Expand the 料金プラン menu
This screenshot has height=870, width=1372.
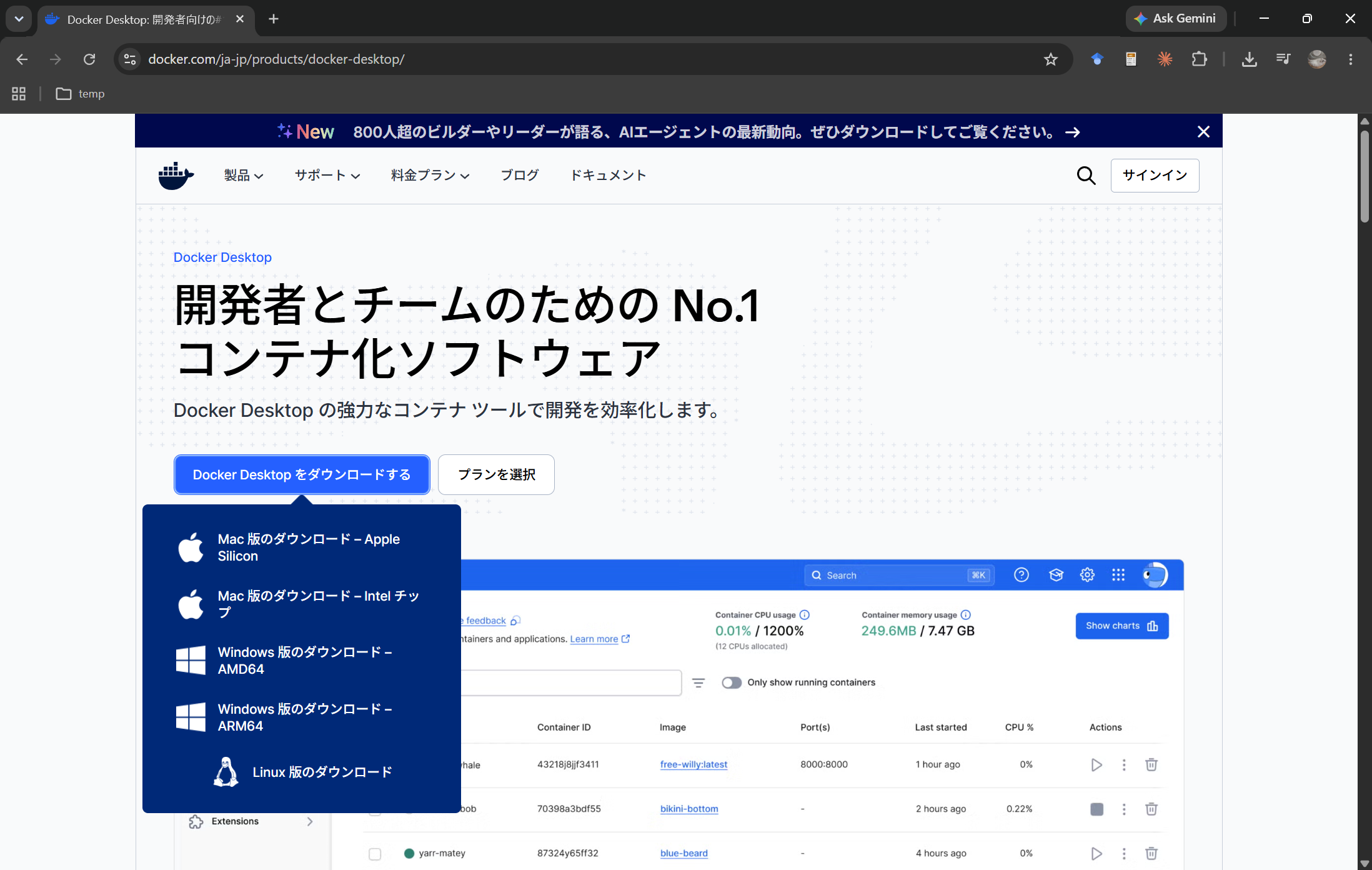pyautogui.click(x=430, y=176)
